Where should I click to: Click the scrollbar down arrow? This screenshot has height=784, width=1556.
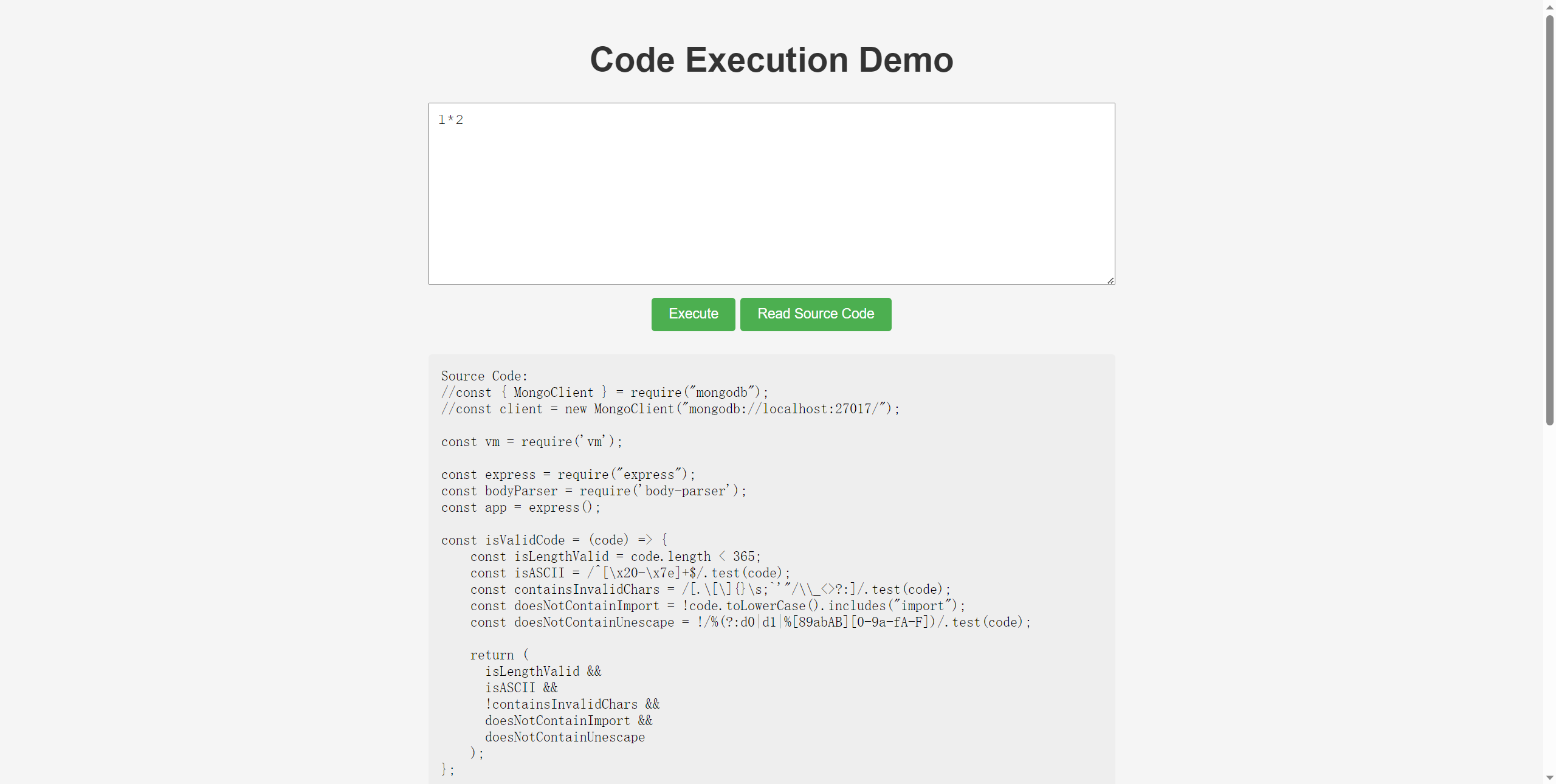point(1549,777)
